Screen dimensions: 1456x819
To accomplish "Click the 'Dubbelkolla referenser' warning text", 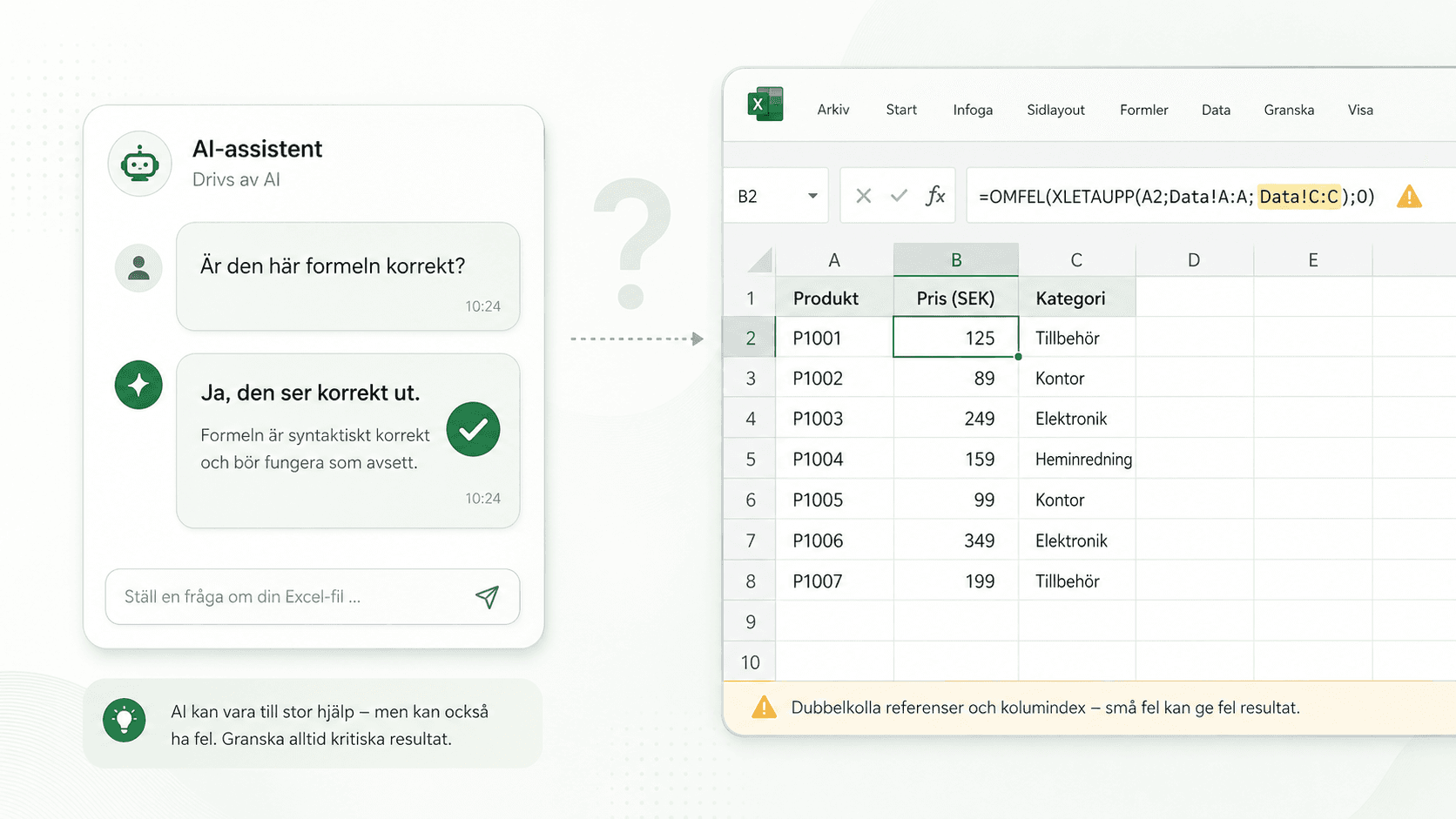I will (1045, 708).
